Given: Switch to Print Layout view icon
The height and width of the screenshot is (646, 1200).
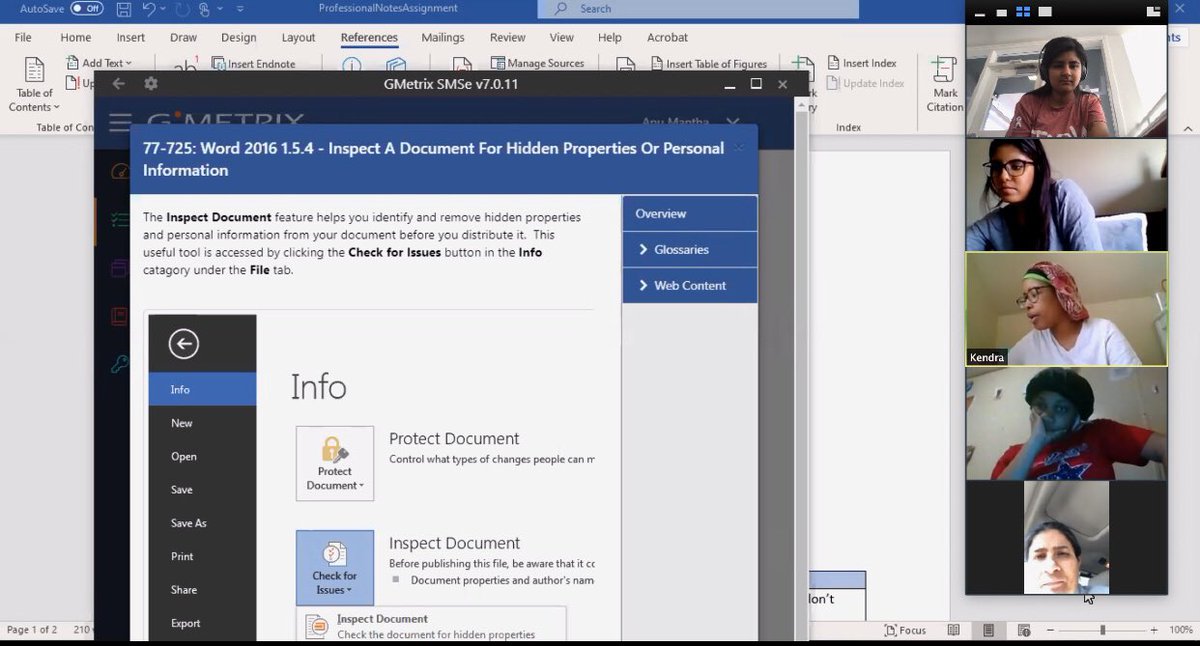Looking at the screenshot, I should pyautogui.click(x=988, y=630).
